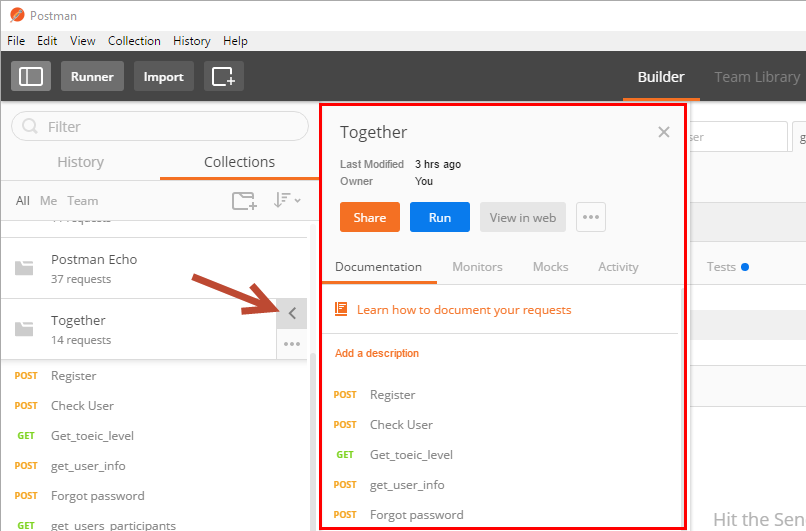806x531 pixels.
Task: Toggle the sidebar with the panel icon
Action: coord(31,77)
